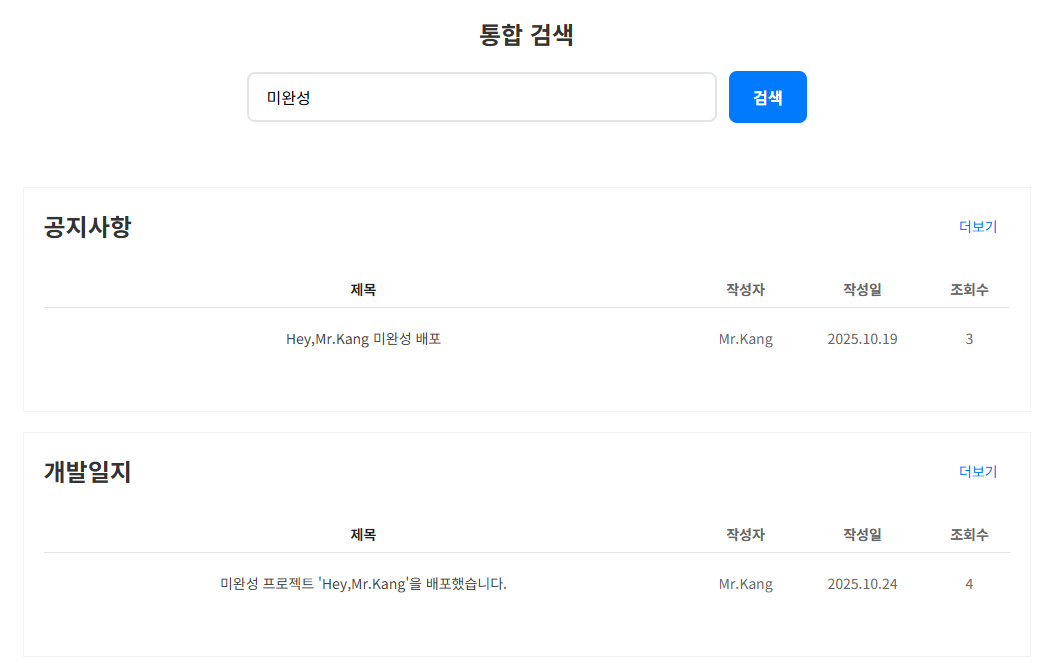1047x664 pixels.
Task: Click the dev log date 2025.10.24
Action: click(861, 583)
